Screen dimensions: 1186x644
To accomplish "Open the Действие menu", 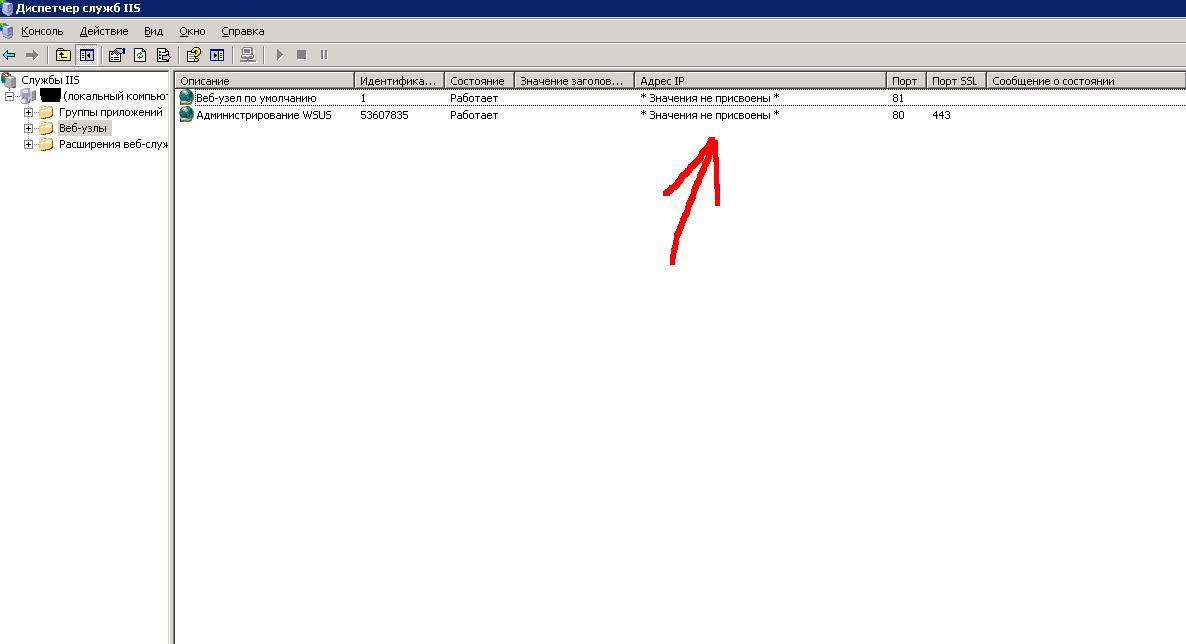I will pos(104,31).
